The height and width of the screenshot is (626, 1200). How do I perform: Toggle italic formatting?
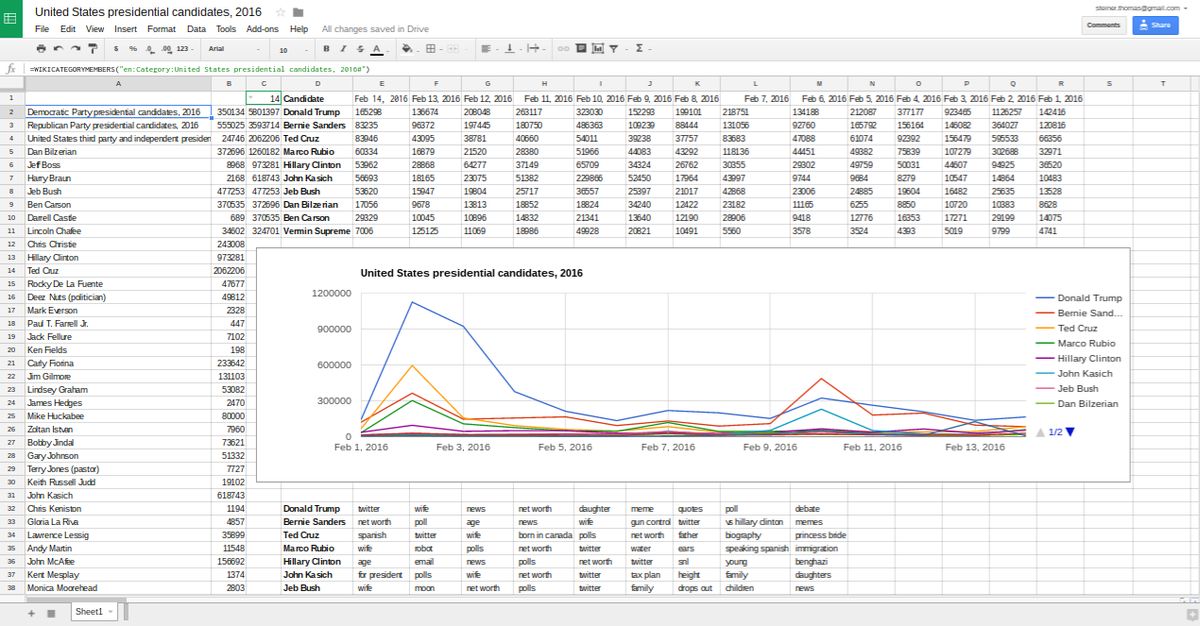[342, 49]
